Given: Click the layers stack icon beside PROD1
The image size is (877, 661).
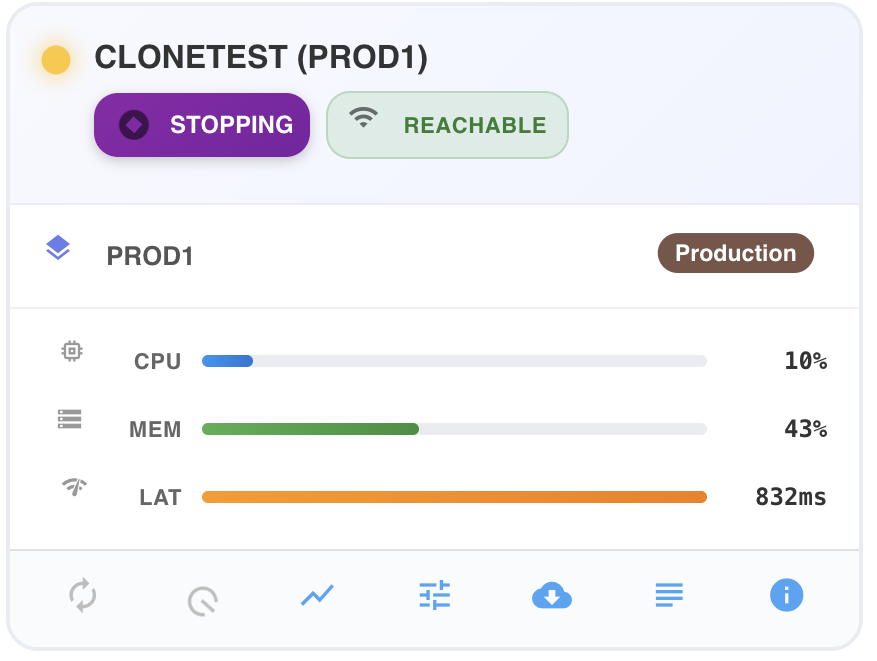Looking at the screenshot, I should pyautogui.click(x=58, y=248).
